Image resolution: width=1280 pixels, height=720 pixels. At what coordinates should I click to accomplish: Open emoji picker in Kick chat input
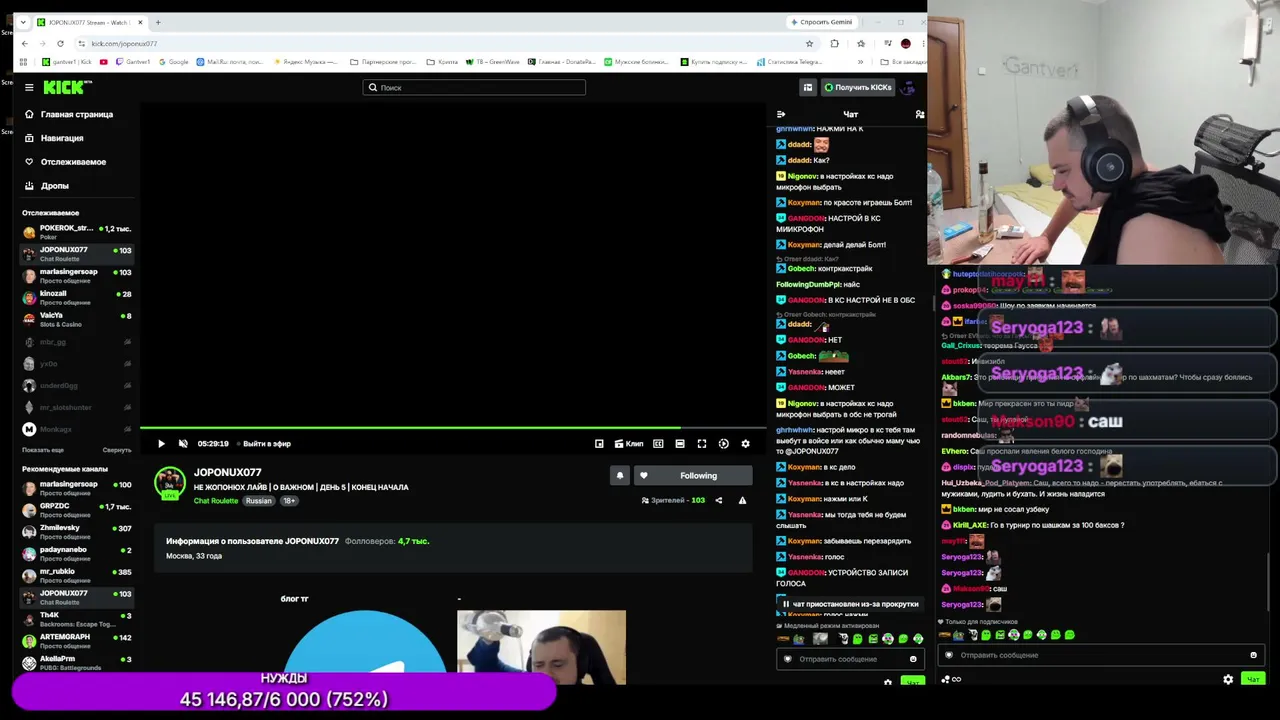[x=913, y=659]
